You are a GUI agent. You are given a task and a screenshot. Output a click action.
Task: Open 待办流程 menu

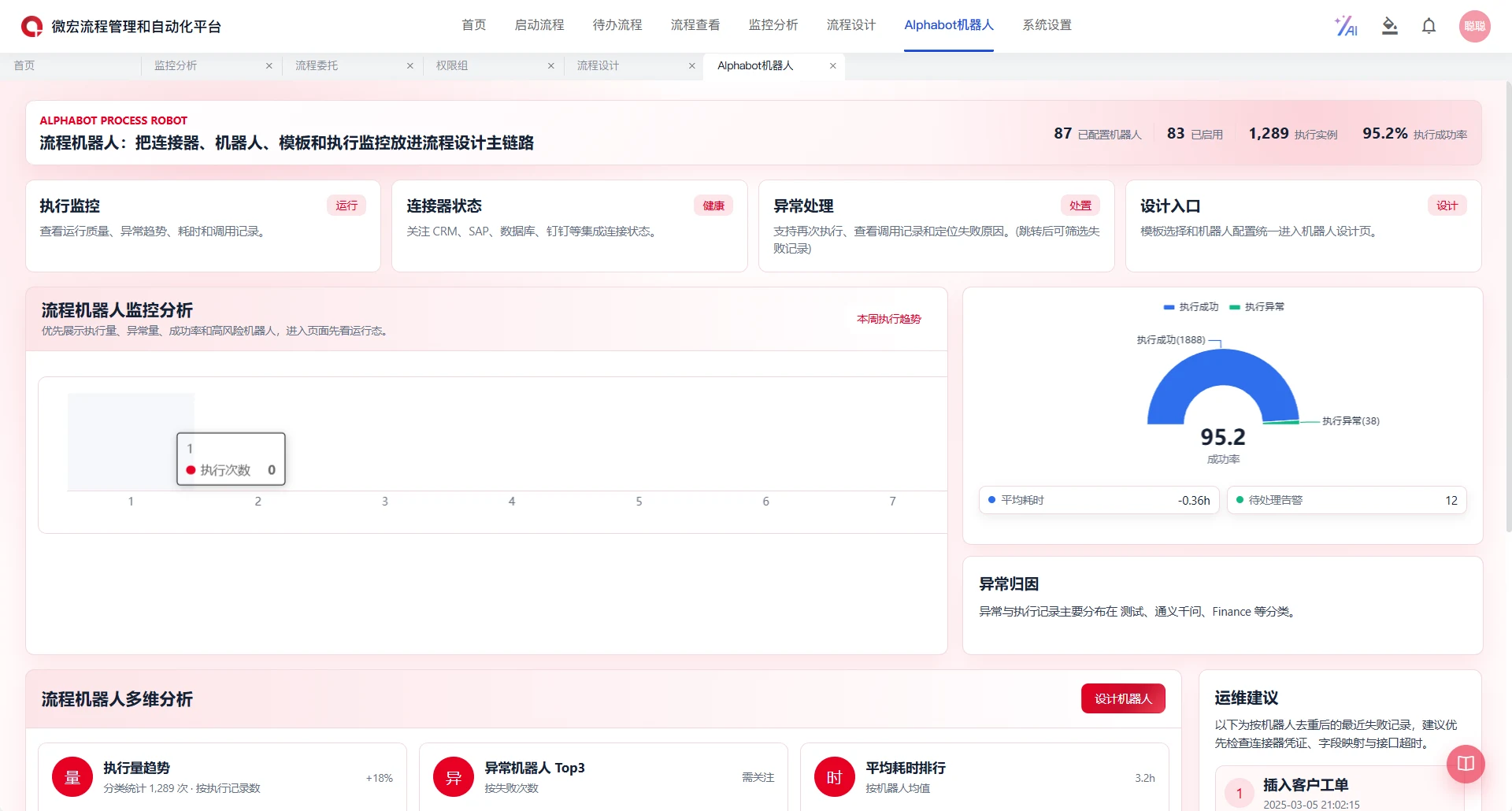(617, 25)
